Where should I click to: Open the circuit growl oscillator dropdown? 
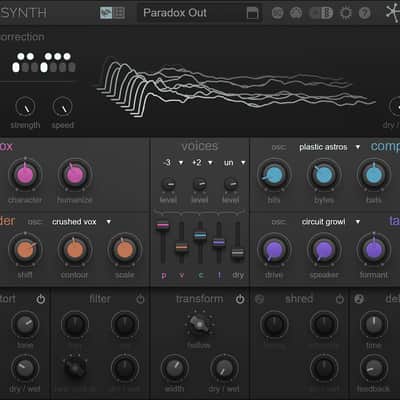331,222
